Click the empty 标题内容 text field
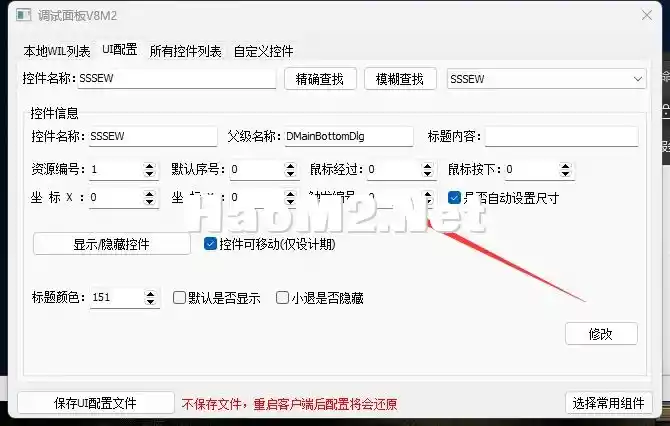Screen dimensions: 670x426 [x=561, y=136]
